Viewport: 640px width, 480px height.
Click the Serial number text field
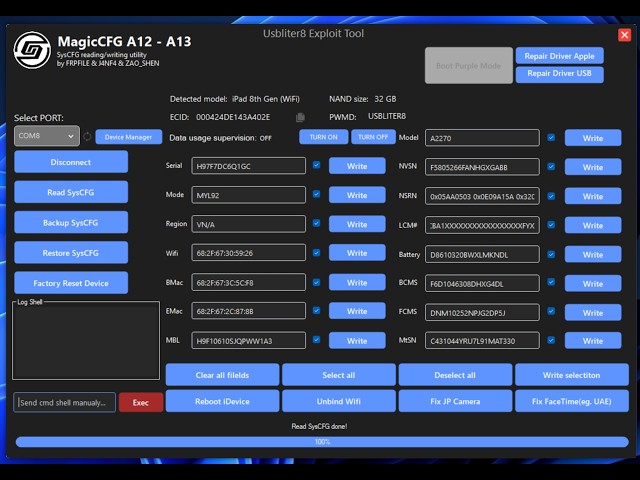pyautogui.click(x=249, y=166)
